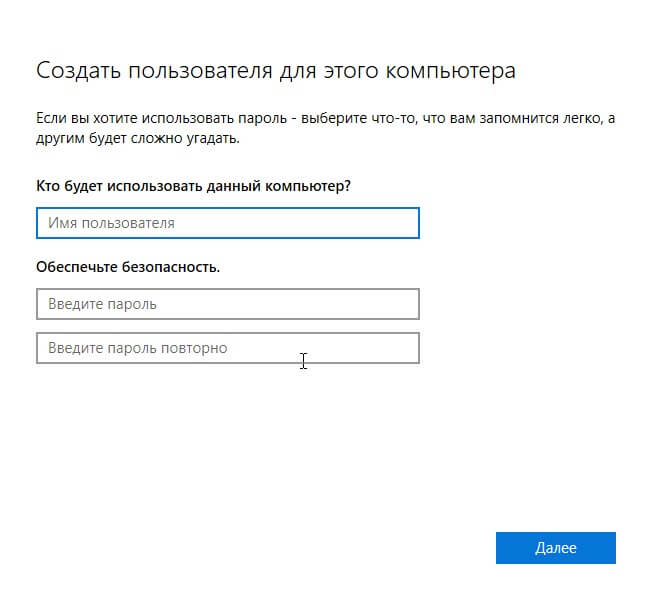Click the Далее button
Image resolution: width=652 pixels, height=600 pixels.
coord(556,548)
